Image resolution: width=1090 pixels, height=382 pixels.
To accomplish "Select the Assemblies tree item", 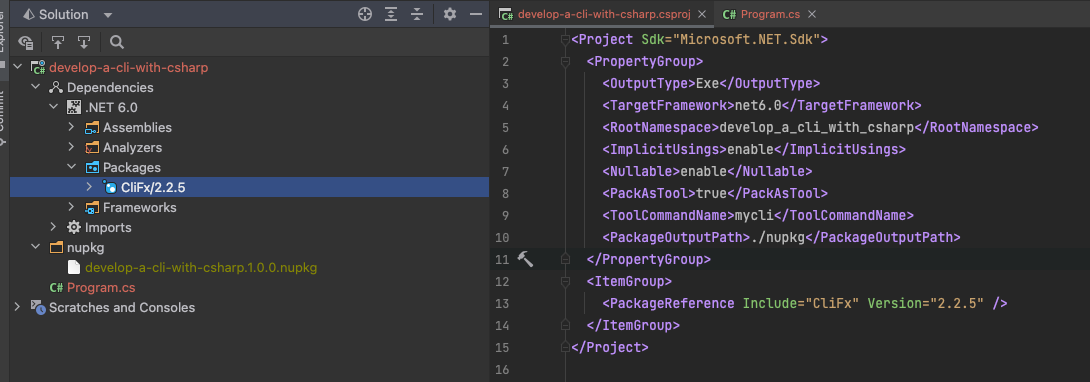I will [x=138, y=128].
